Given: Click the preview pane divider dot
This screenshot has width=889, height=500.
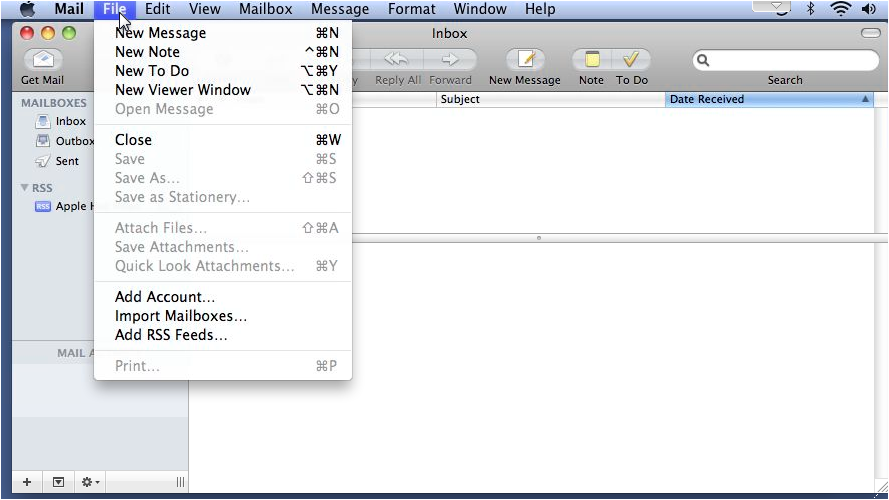Looking at the screenshot, I should (539, 238).
